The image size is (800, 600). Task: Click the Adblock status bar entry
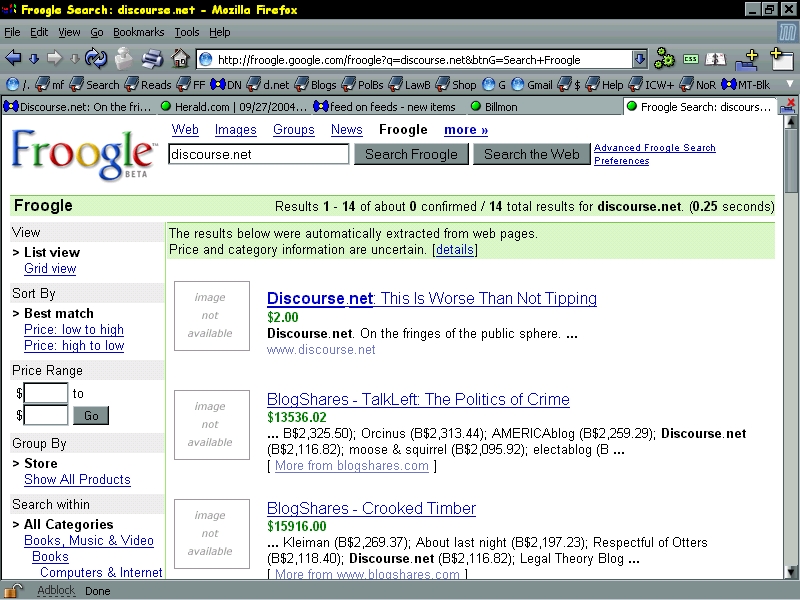[x=56, y=591]
